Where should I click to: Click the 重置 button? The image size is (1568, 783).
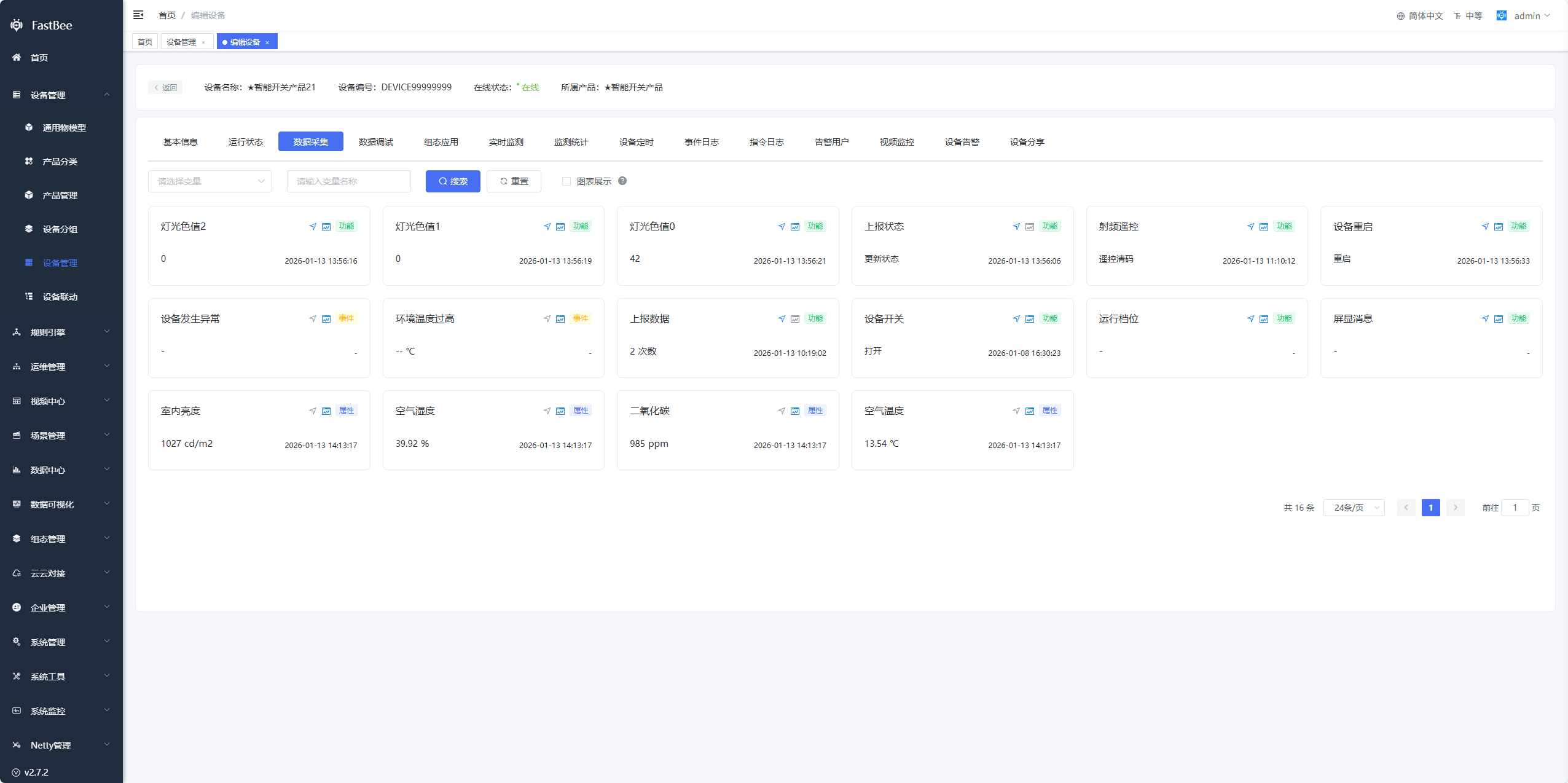[514, 181]
